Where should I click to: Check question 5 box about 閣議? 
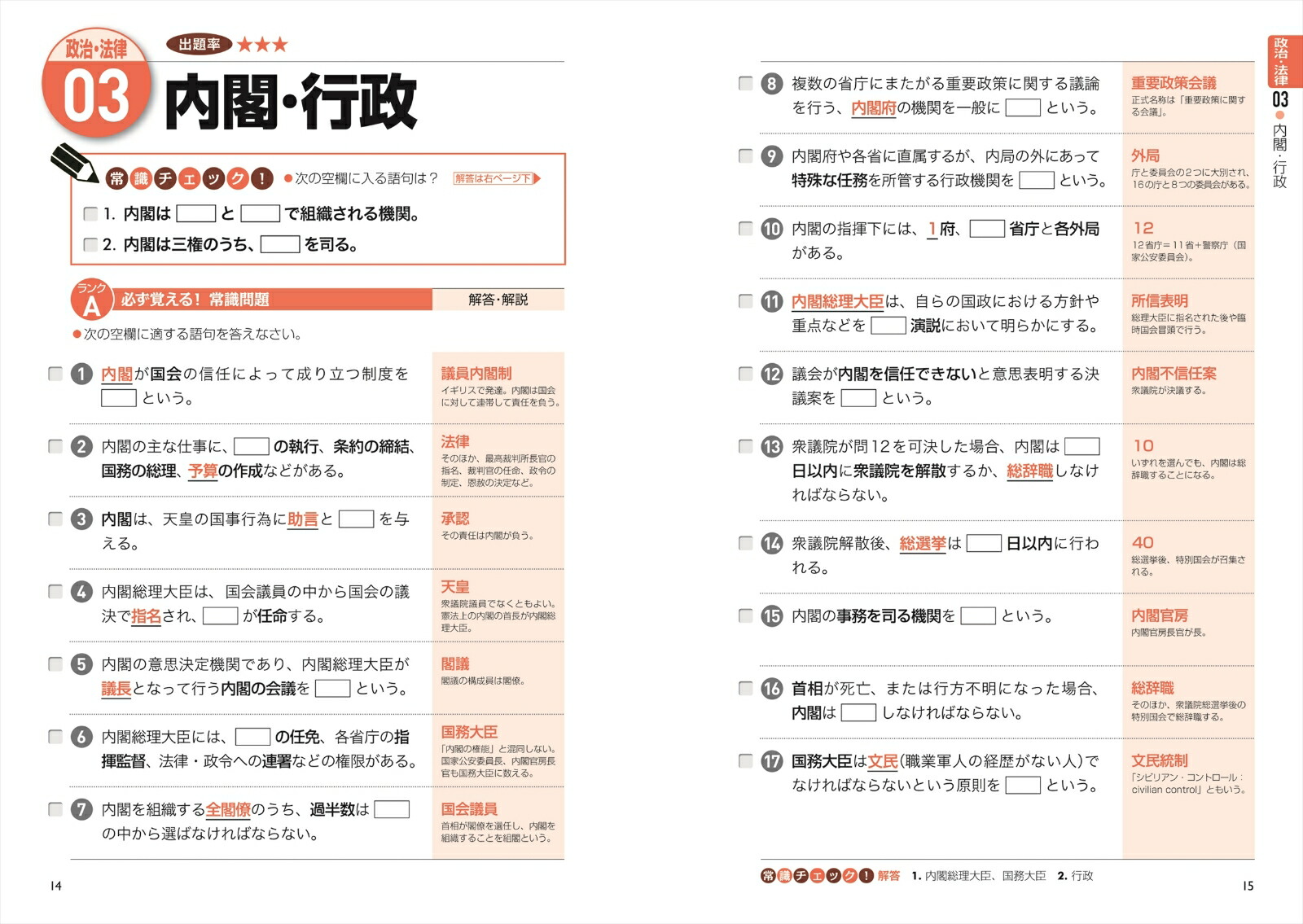(x=55, y=664)
